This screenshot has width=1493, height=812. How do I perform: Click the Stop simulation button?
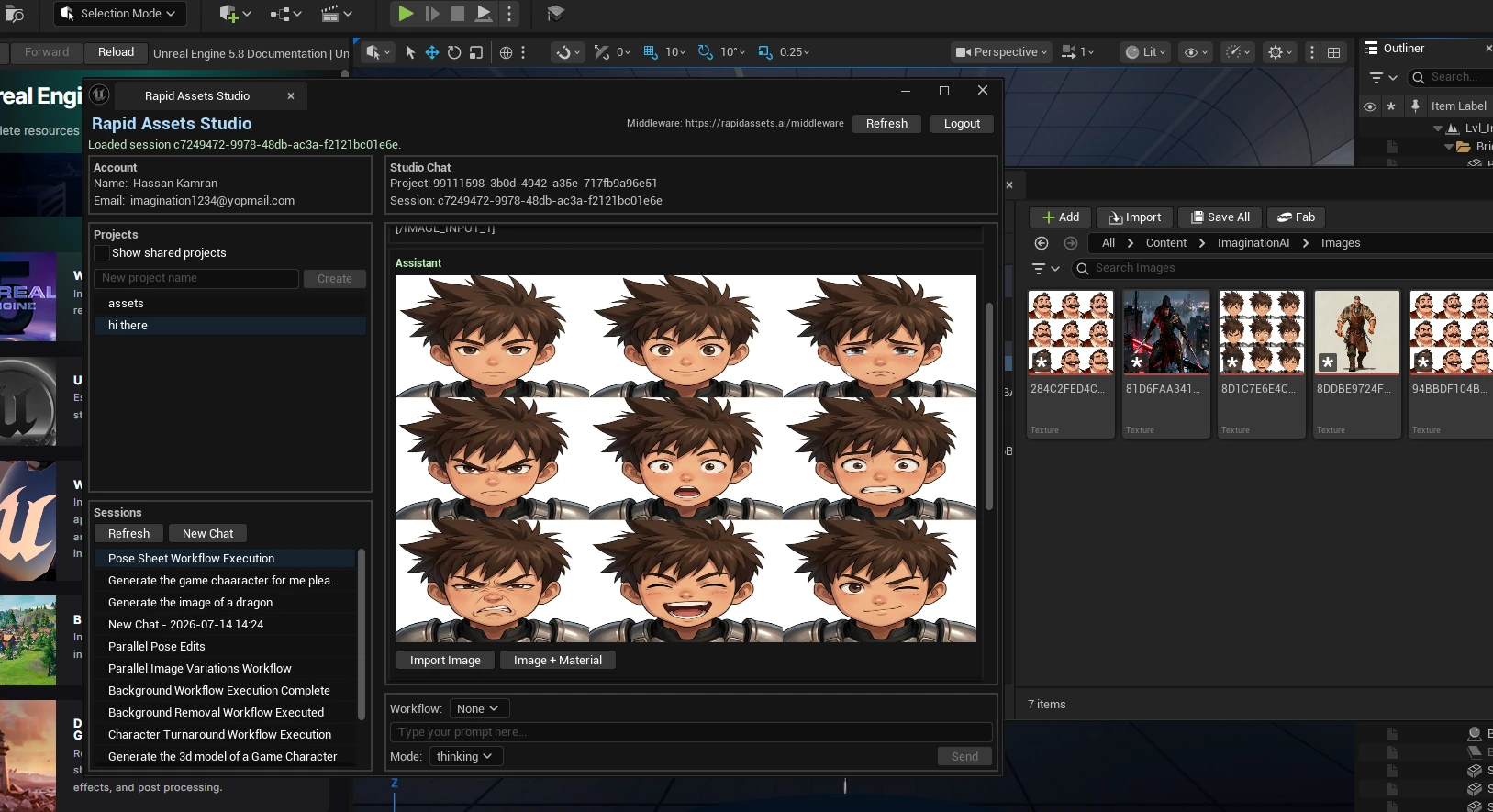point(457,14)
